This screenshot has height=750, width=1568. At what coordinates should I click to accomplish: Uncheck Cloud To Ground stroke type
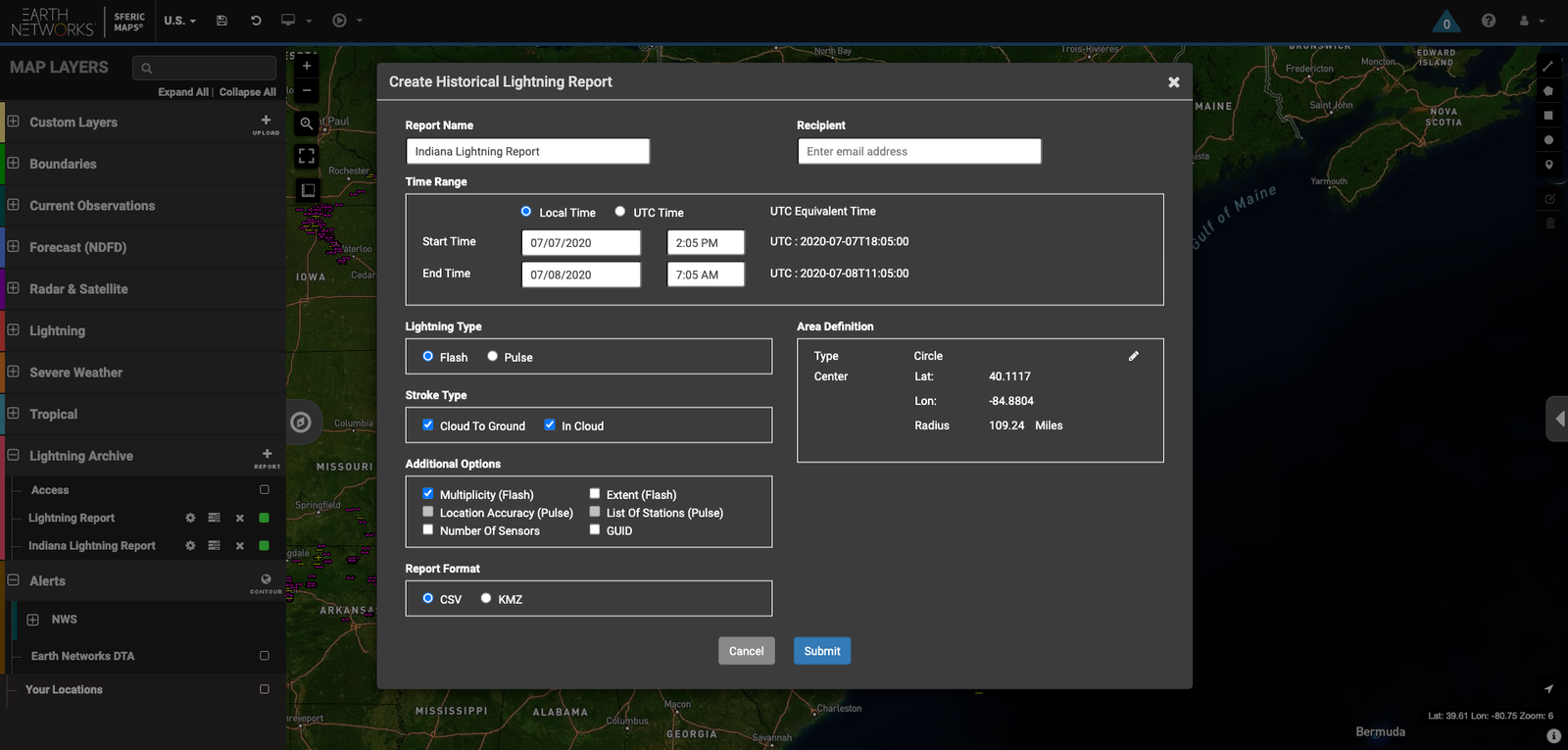428,425
